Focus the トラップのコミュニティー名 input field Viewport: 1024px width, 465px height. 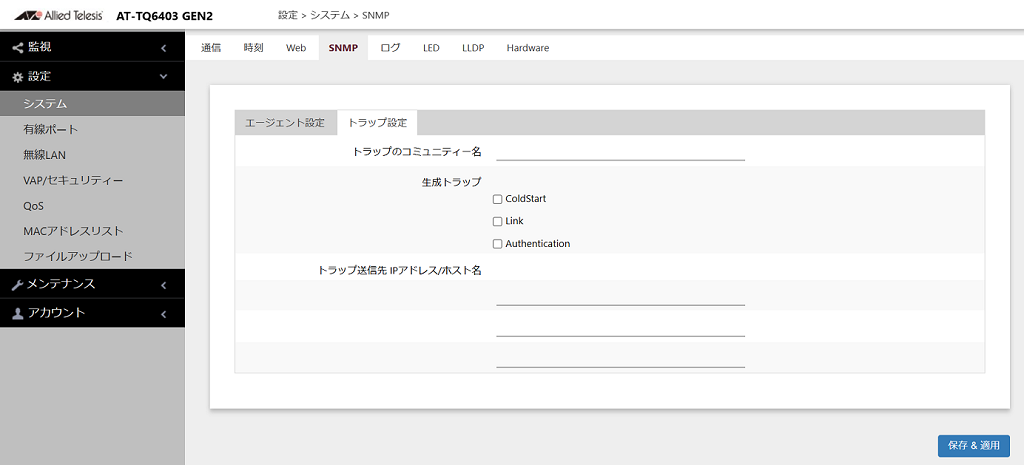(x=620, y=152)
